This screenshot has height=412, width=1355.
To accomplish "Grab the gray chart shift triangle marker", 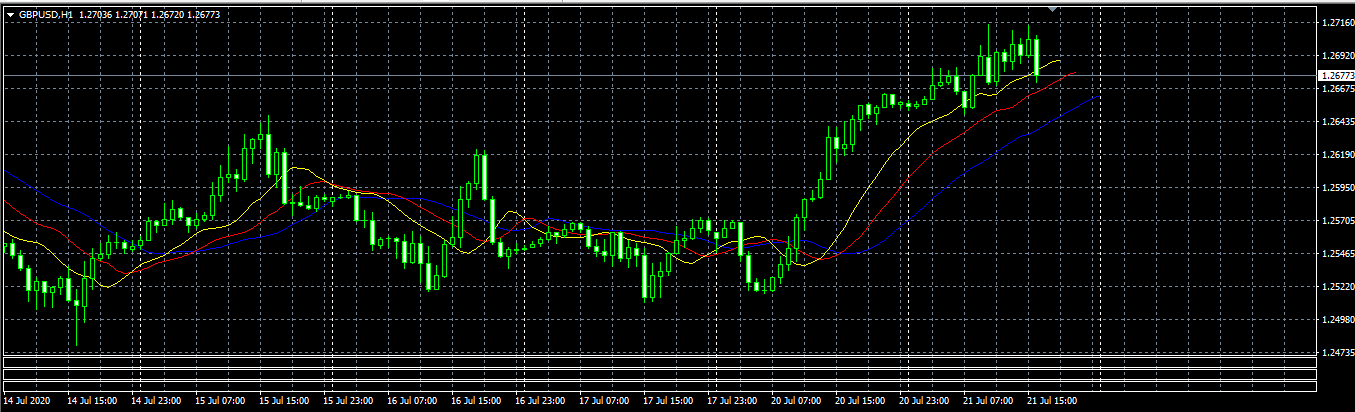I will [x=1052, y=8].
